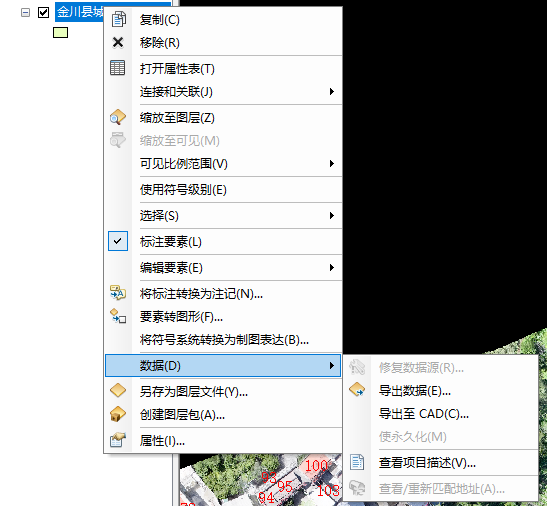
Task: Click the copy icon beside 复制(C)
Action: click(x=118, y=19)
